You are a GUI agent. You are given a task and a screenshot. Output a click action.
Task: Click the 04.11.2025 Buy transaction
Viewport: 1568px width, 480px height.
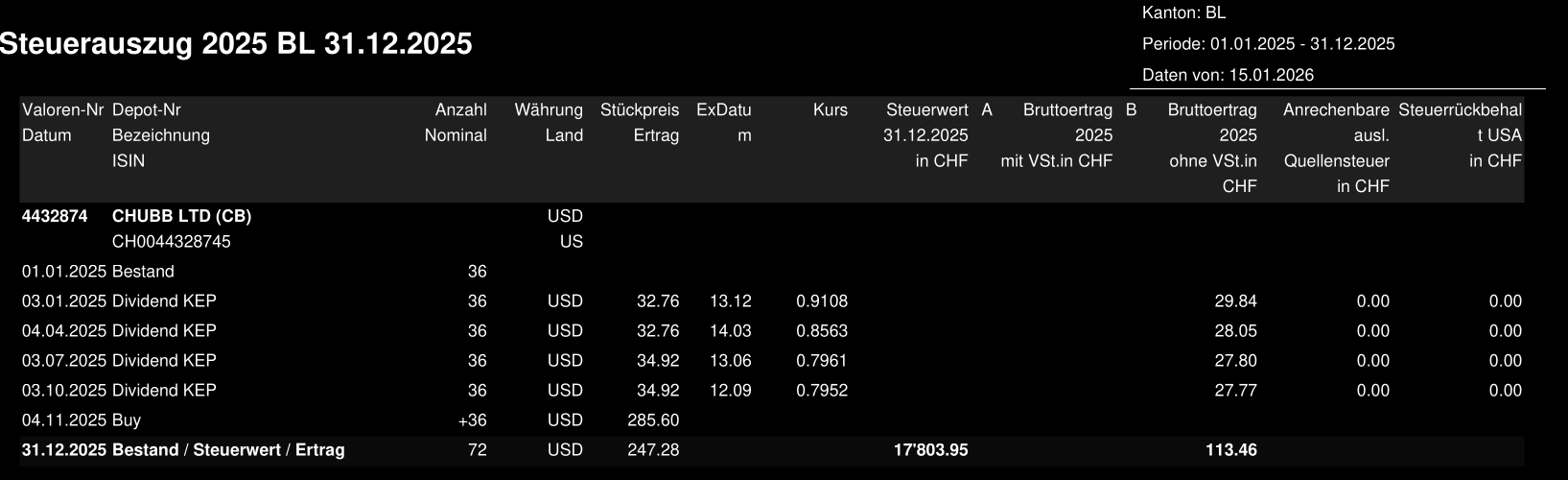click(81, 420)
